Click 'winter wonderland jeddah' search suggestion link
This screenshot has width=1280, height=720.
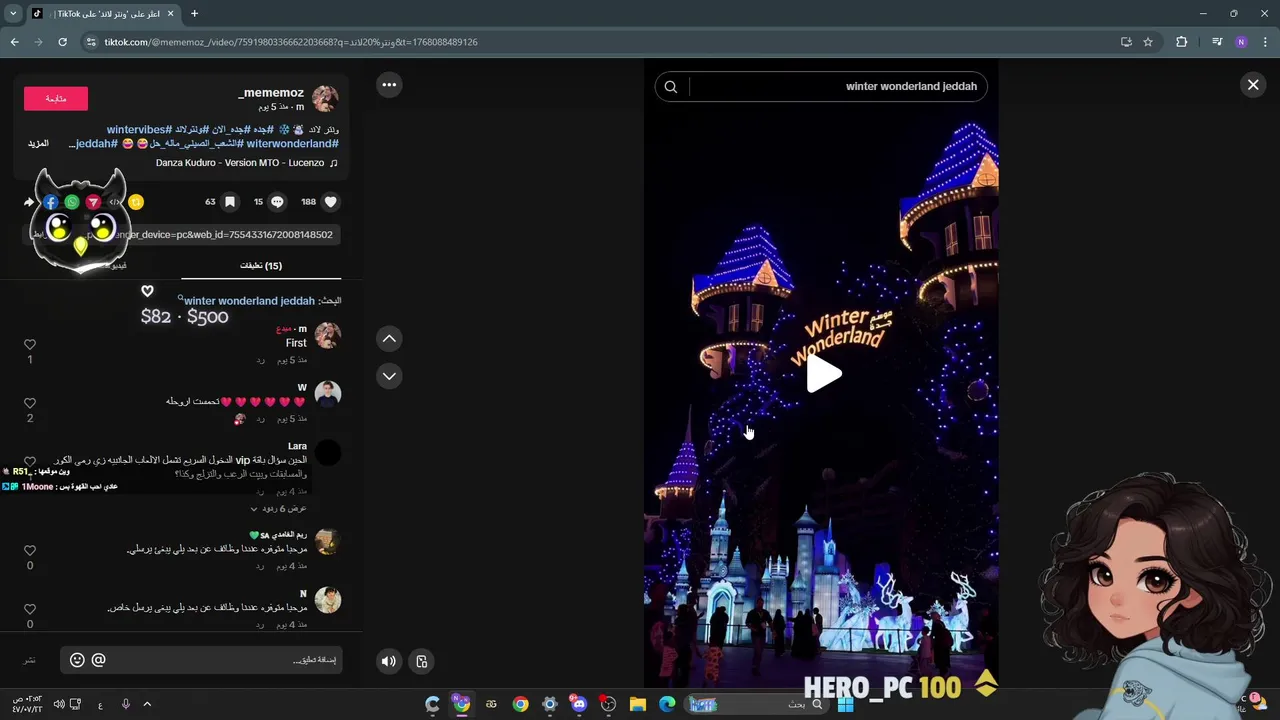click(250, 301)
